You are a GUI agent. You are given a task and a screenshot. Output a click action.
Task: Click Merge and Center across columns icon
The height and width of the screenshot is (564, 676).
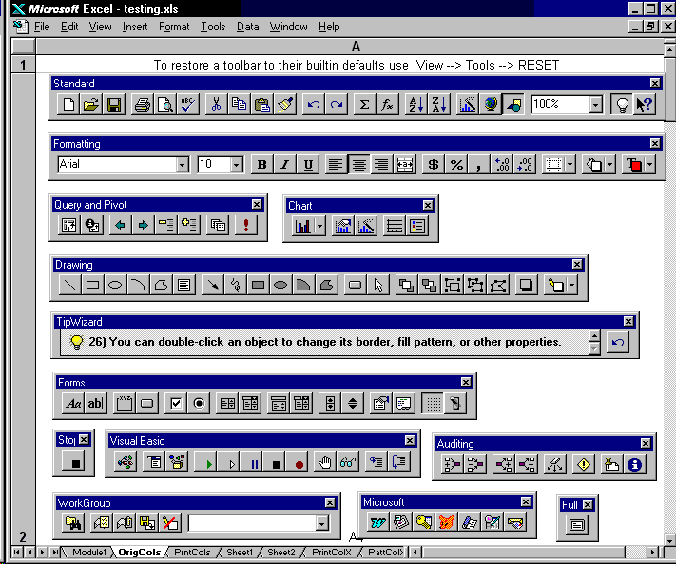(x=405, y=164)
